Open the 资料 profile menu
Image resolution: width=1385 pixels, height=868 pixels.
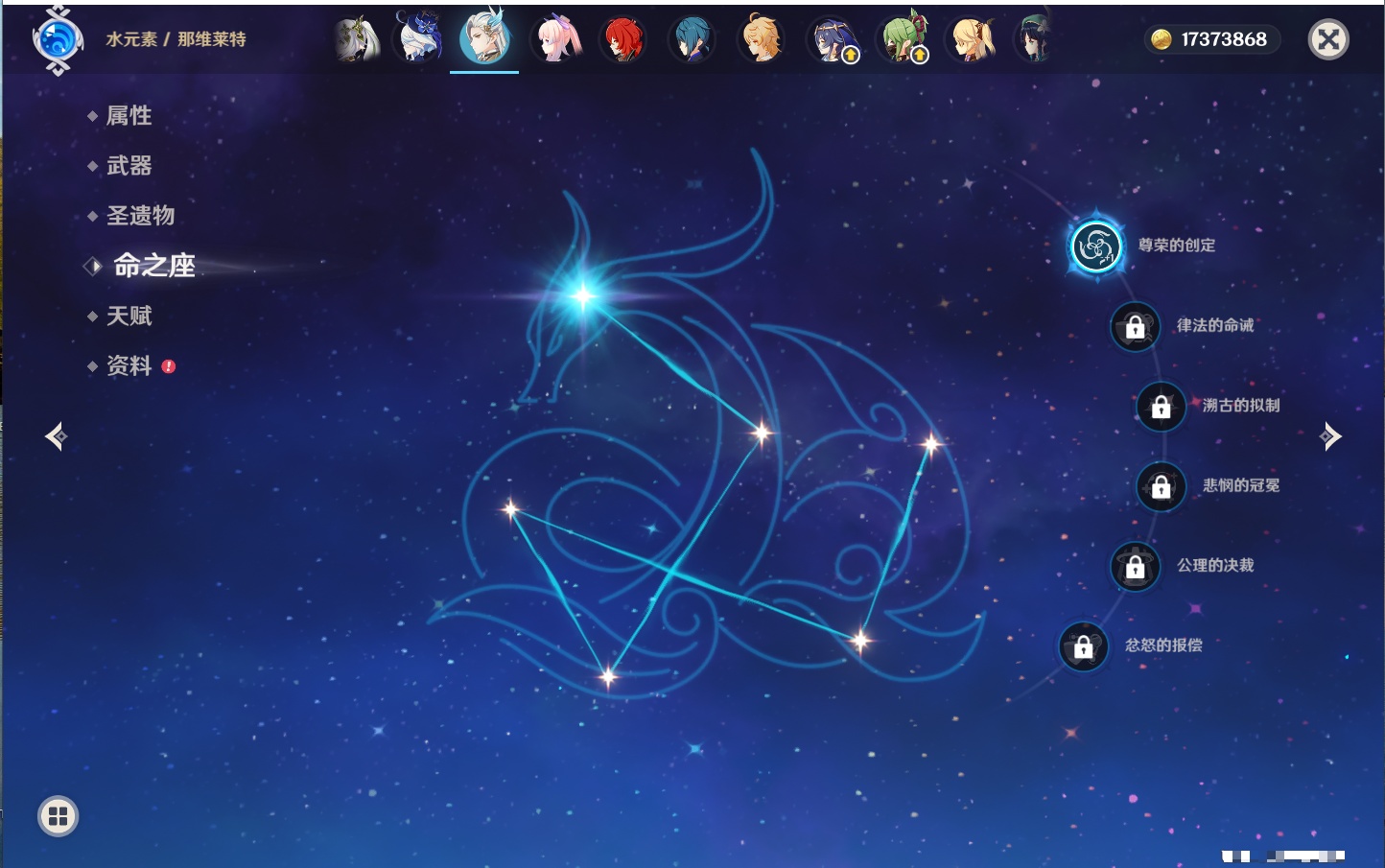[x=129, y=366]
